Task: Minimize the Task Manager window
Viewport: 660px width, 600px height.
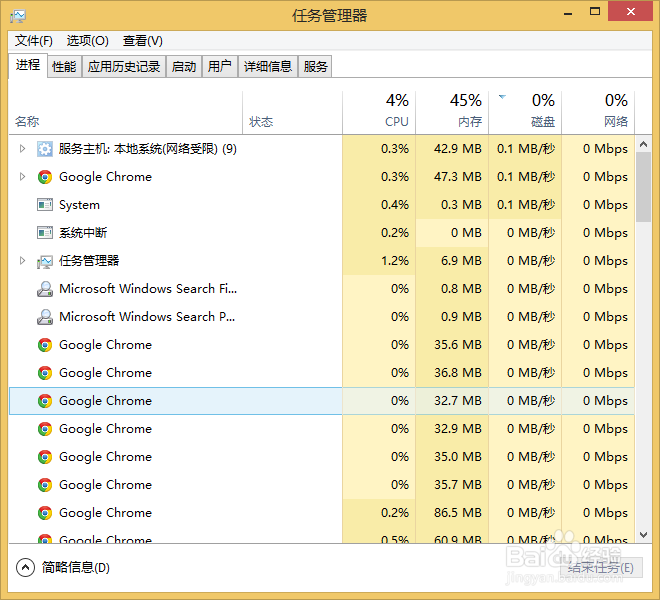Action: click(568, 12)
